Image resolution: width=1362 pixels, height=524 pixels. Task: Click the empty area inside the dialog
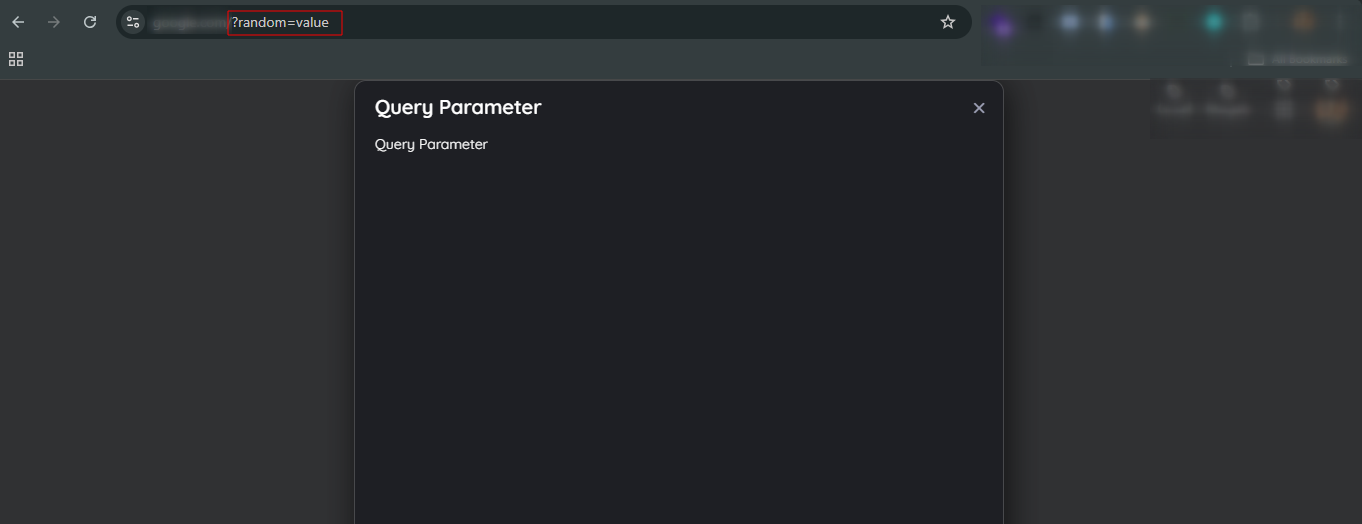point(678,340)
